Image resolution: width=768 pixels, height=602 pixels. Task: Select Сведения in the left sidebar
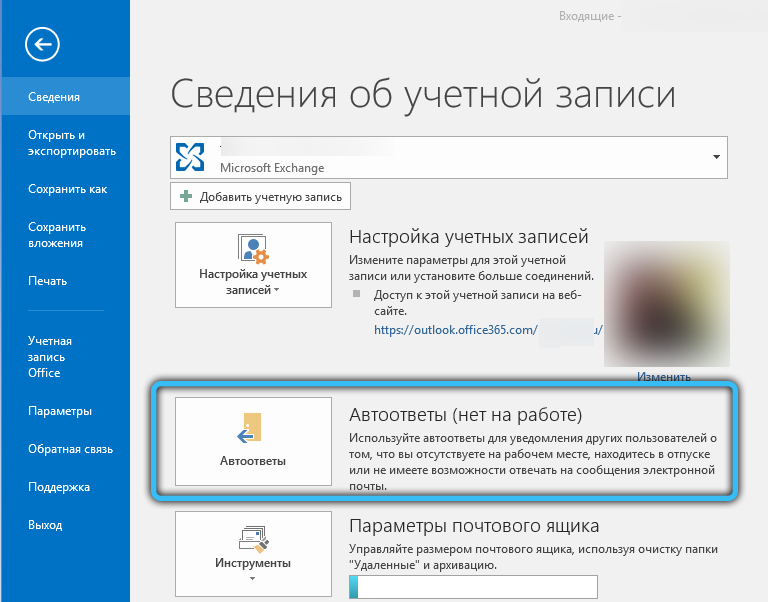click(x=54, y=97)
